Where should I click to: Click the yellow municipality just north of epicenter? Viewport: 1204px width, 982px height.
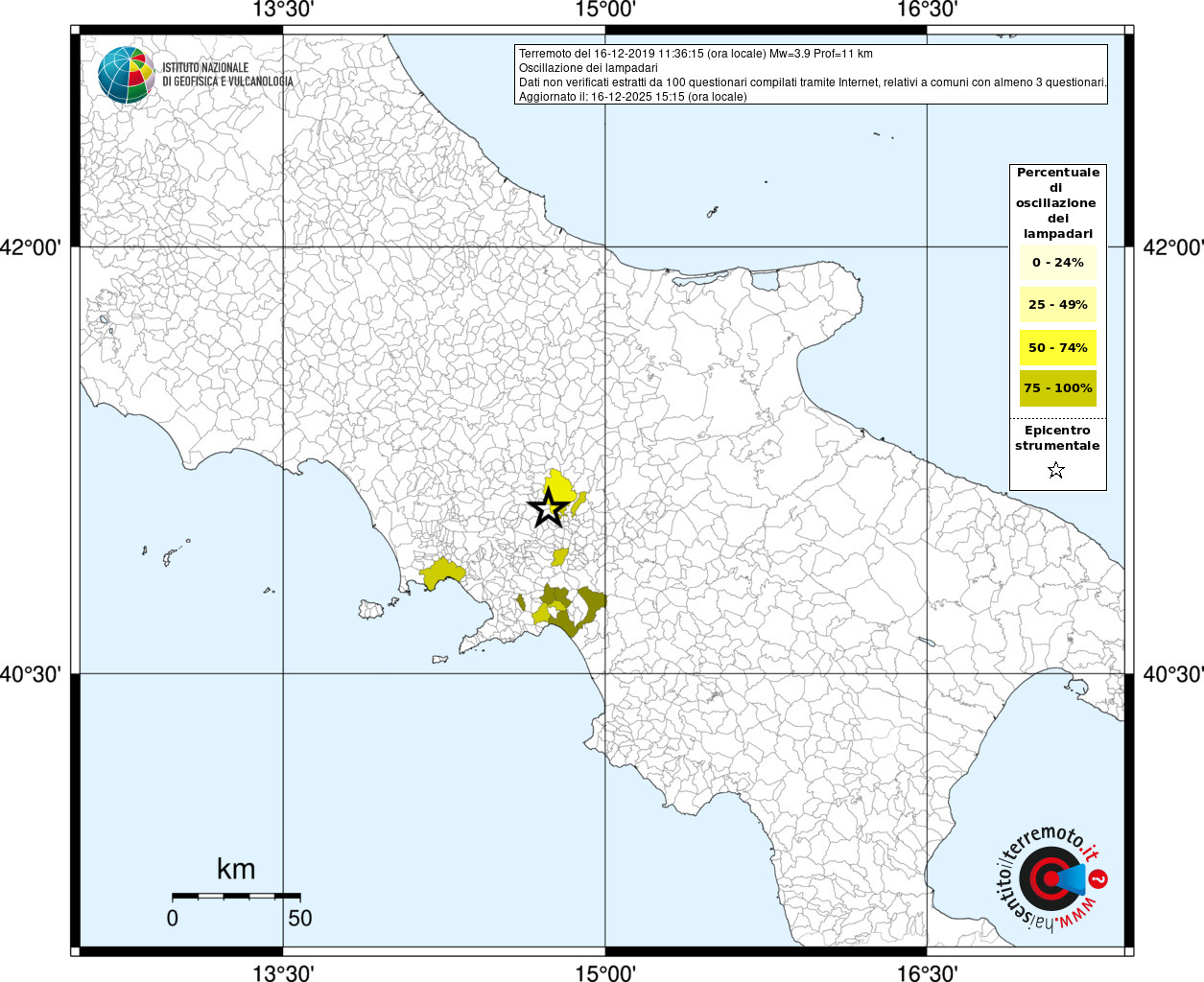pyautogui.click(x=558, y=484)
